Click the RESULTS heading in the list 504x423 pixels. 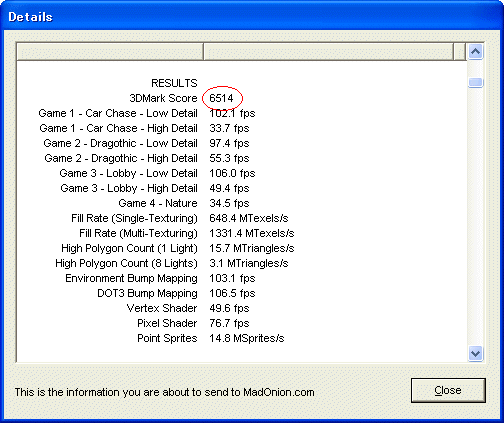(174, 83)
